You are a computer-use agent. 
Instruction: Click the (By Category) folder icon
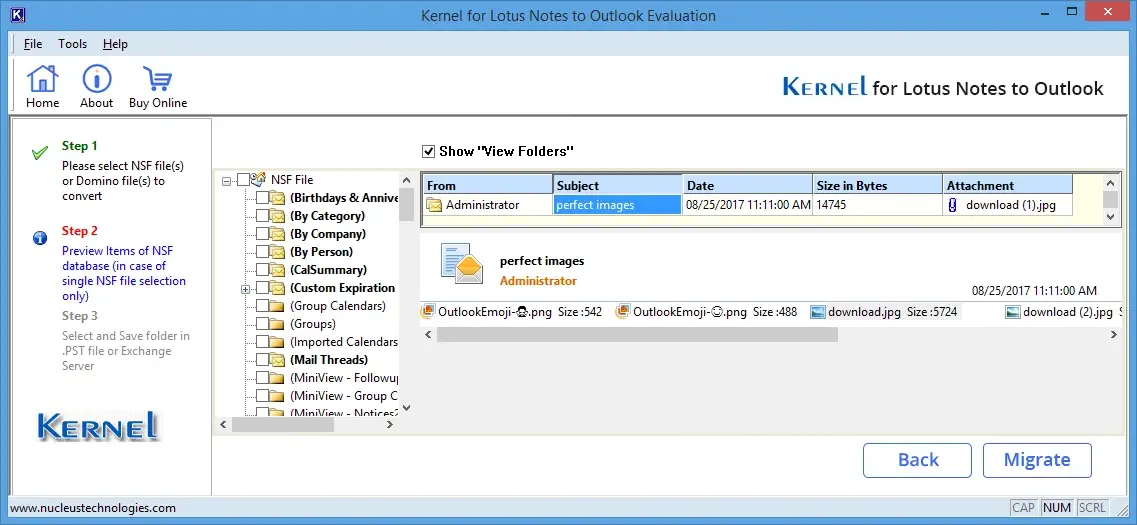click(277, 216)
